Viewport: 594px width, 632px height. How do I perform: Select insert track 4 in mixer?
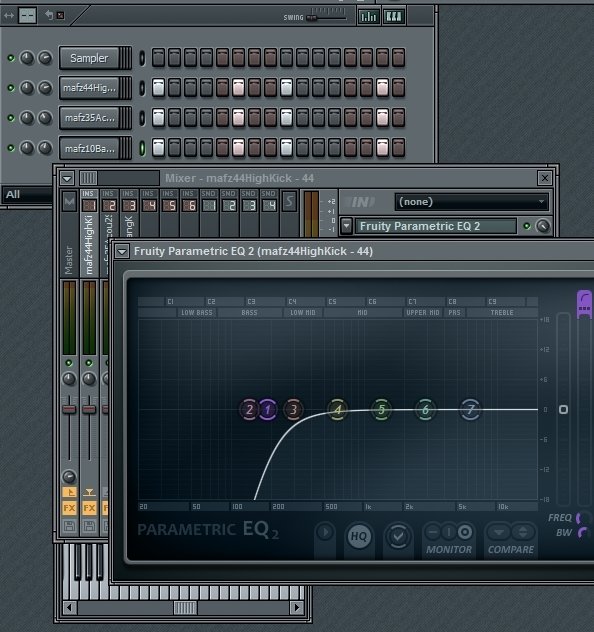(x=149, y=205)
